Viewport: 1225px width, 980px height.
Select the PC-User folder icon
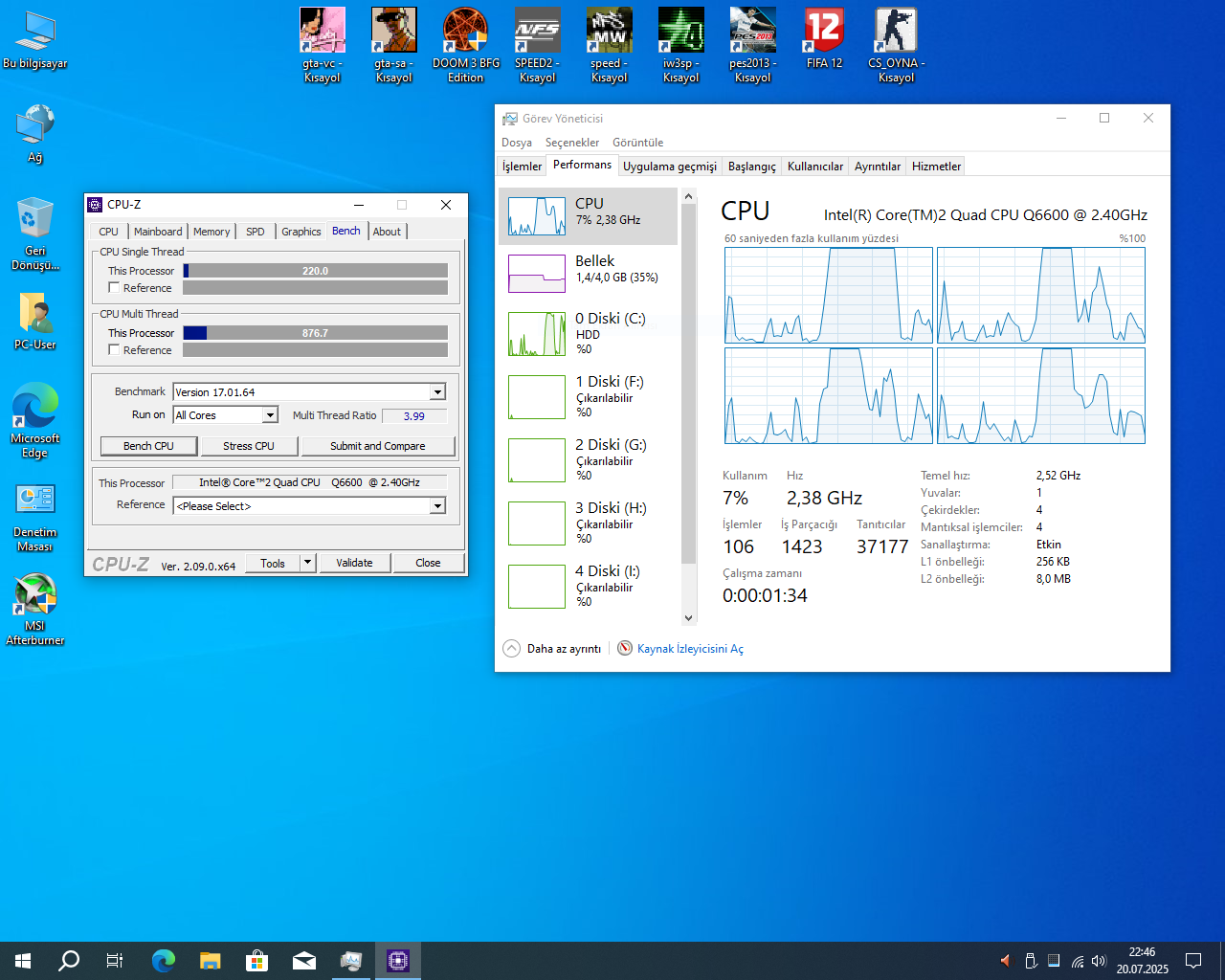point(35,322)
